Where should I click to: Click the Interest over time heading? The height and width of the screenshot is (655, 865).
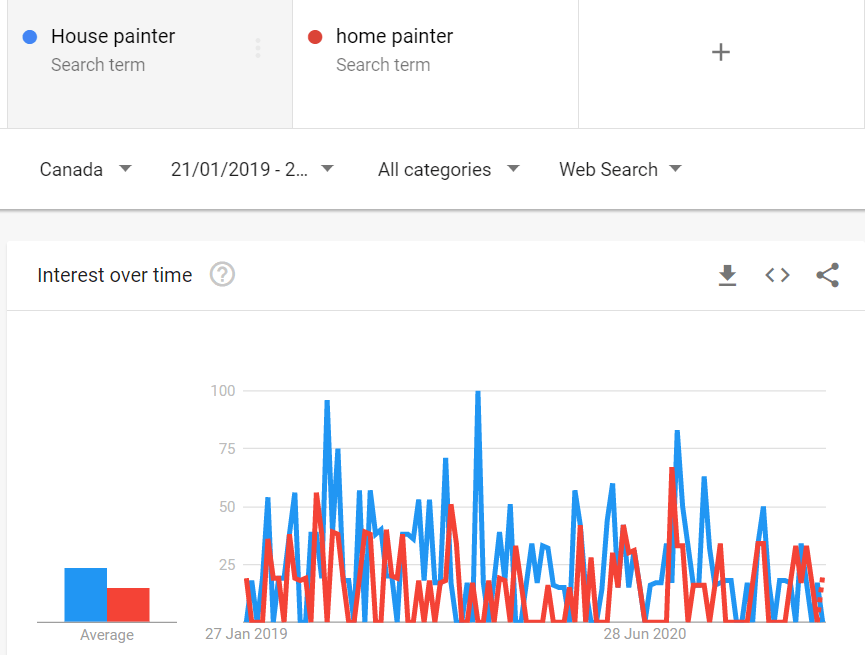pyautogui.click(x=115, y=275)
